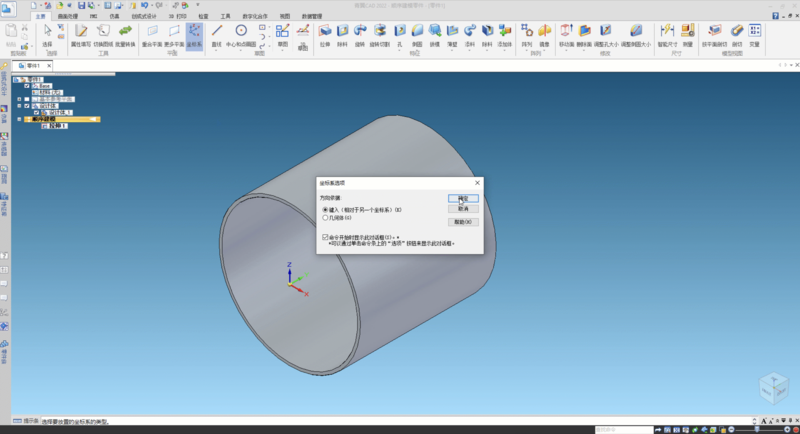Open the 阵列 (pattern) dropdown arrow
Screen dimensions: 800x434
tap(527, 51)
